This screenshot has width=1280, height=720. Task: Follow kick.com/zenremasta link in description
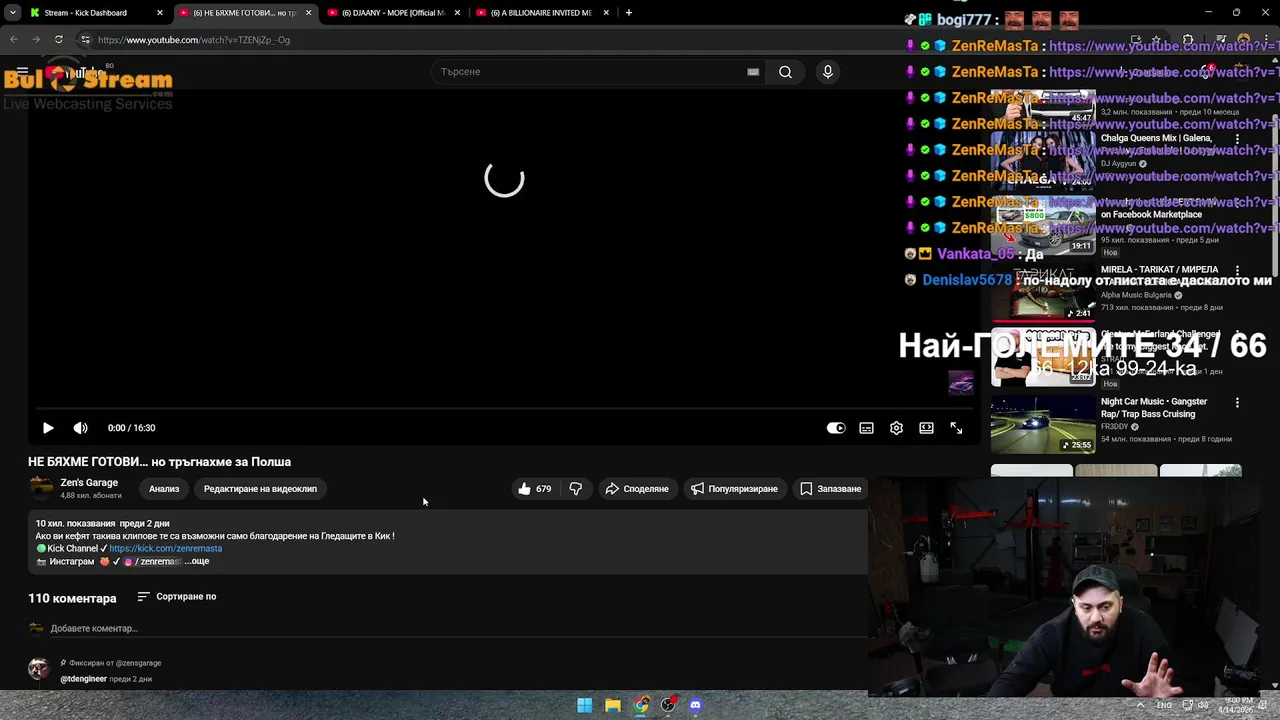165,548
